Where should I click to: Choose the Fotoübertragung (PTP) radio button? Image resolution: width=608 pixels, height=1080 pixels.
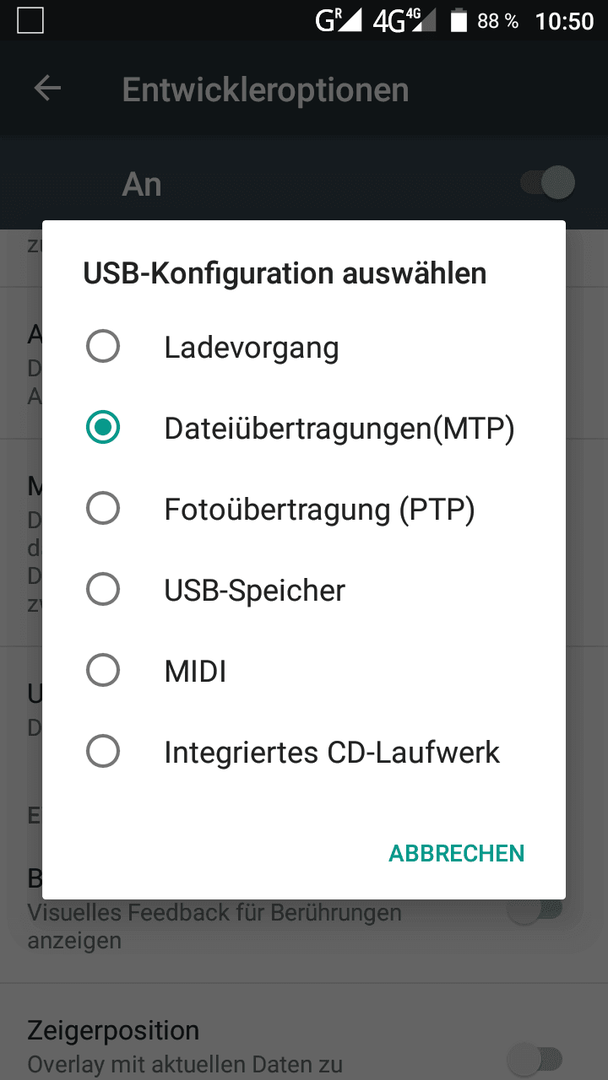click(x=103, y=508)
